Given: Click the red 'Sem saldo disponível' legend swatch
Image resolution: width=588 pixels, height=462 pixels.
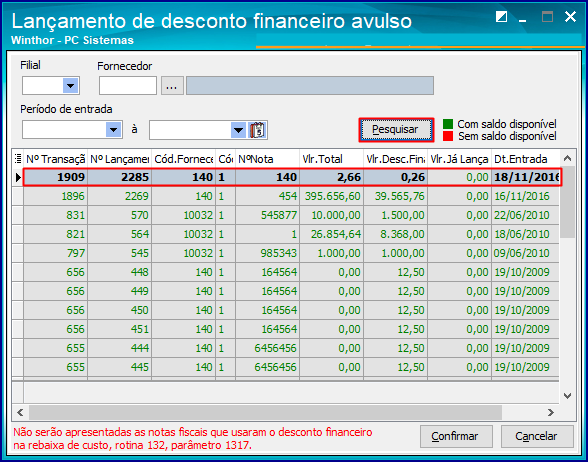Looking at the screenshot, I should coord(448,136).
